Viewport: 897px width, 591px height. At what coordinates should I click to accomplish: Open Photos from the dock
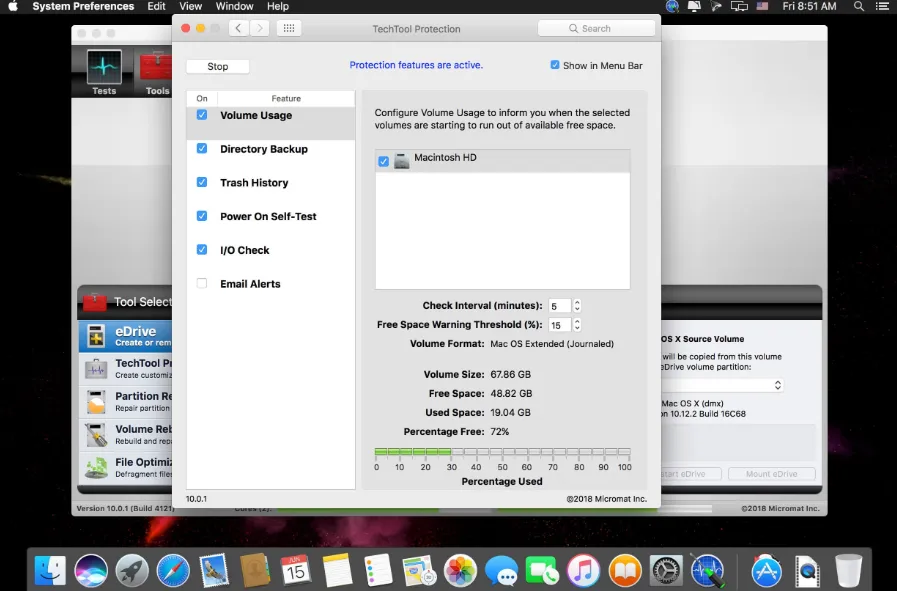460,570
